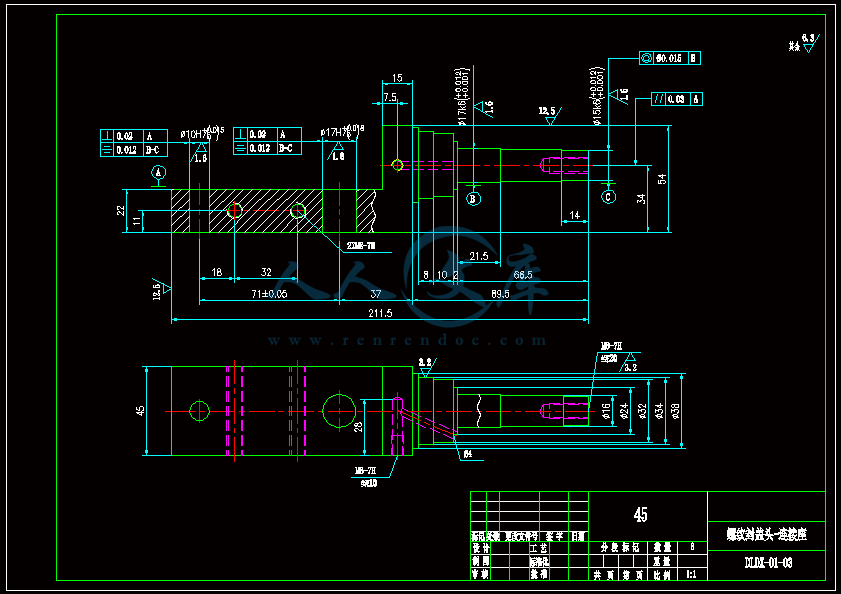
Task: Select the ø24 diameter dimension
Action: 624,411
